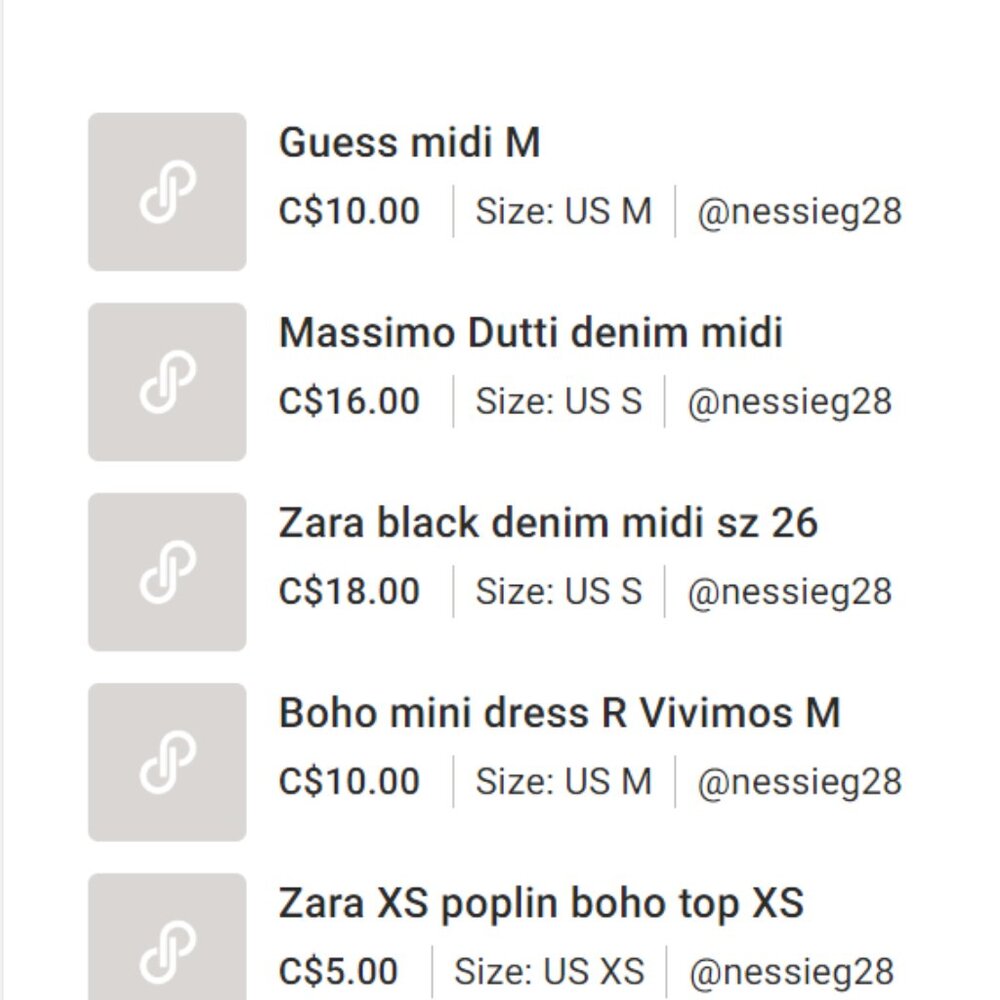Visit @nessieg28 profile from the Boho mini dress listing
The width and height of the screenshot is (1000, 1000).
pos(797,780)
